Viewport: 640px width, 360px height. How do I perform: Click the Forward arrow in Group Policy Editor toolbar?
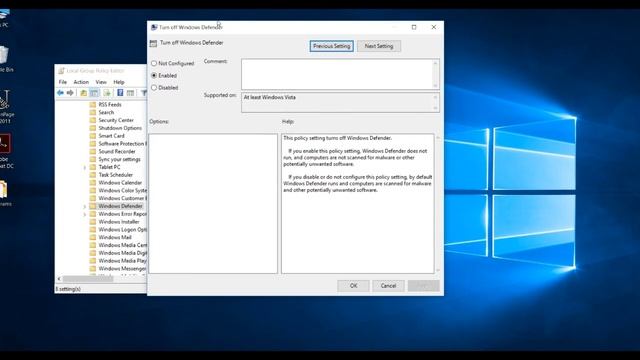tap(70, 93)
